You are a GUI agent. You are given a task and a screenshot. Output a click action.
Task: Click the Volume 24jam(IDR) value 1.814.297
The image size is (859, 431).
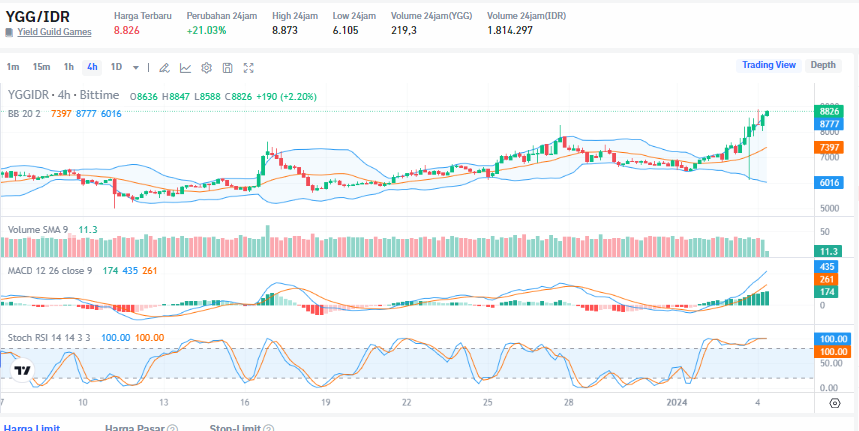510,31
